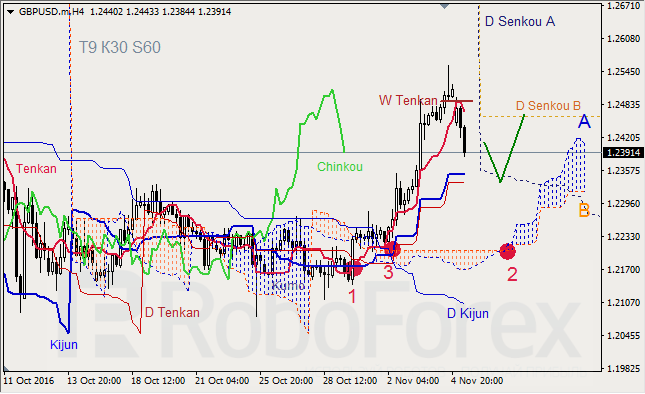645x394 pixels.
Task: Click the 1.26710 price axis label
Action: (x=624, y=6)
